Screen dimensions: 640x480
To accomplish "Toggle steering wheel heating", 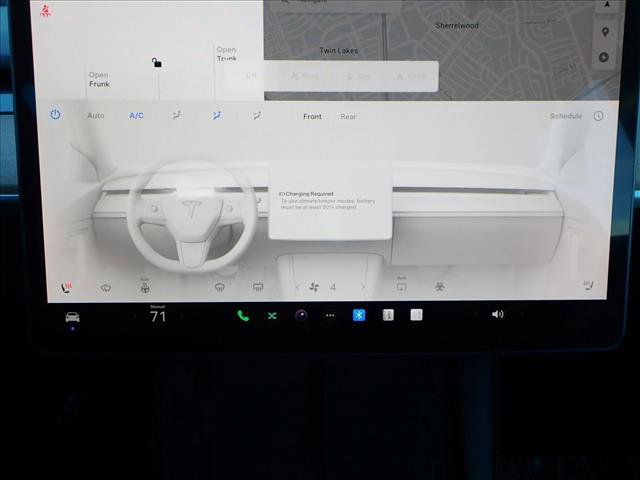I will [x=145, y=287].
